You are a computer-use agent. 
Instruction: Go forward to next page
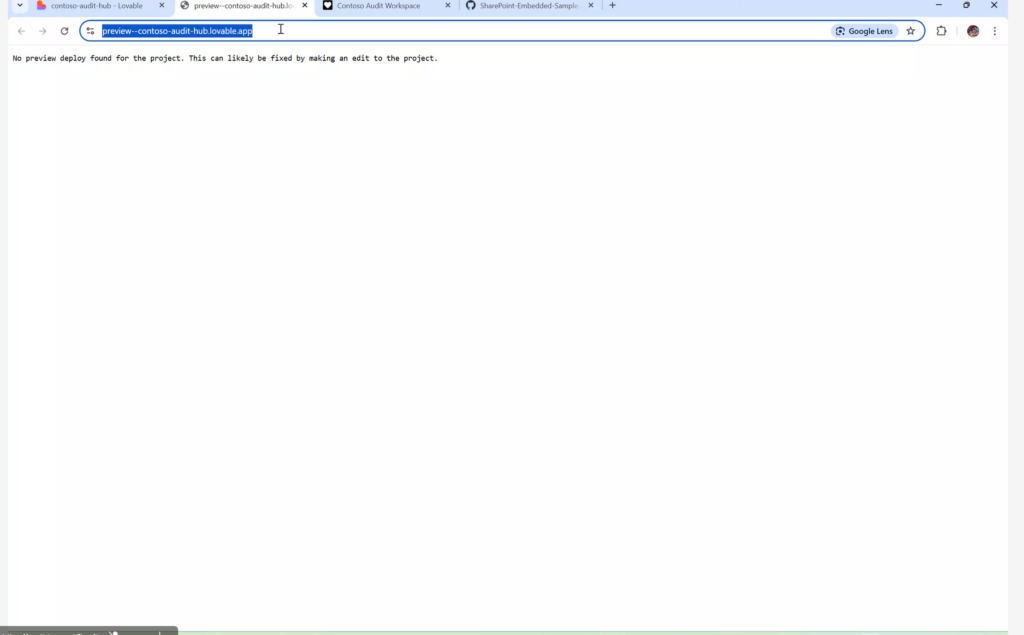pyautogui.click(x=42, y=31)
